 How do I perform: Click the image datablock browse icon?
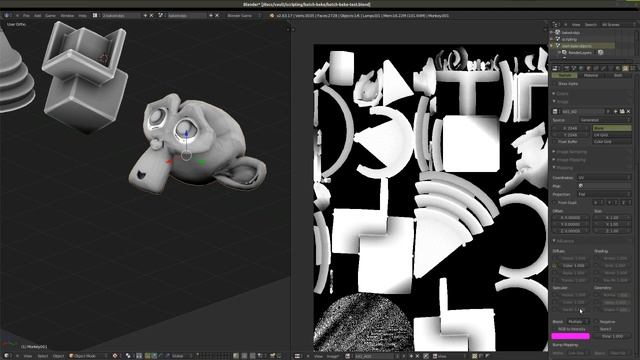pos(555,111)
